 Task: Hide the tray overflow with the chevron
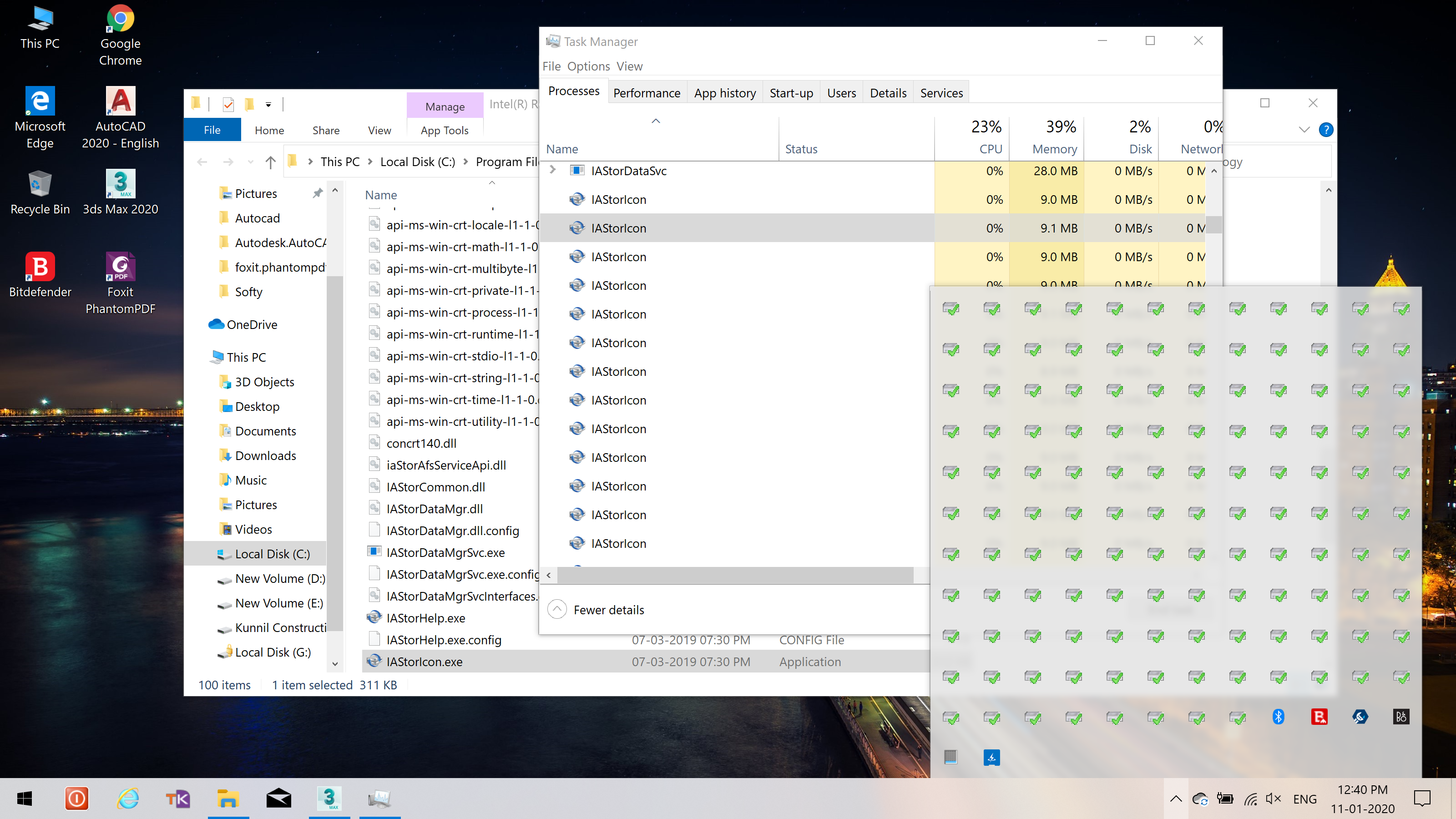(x=1176, y=799)
